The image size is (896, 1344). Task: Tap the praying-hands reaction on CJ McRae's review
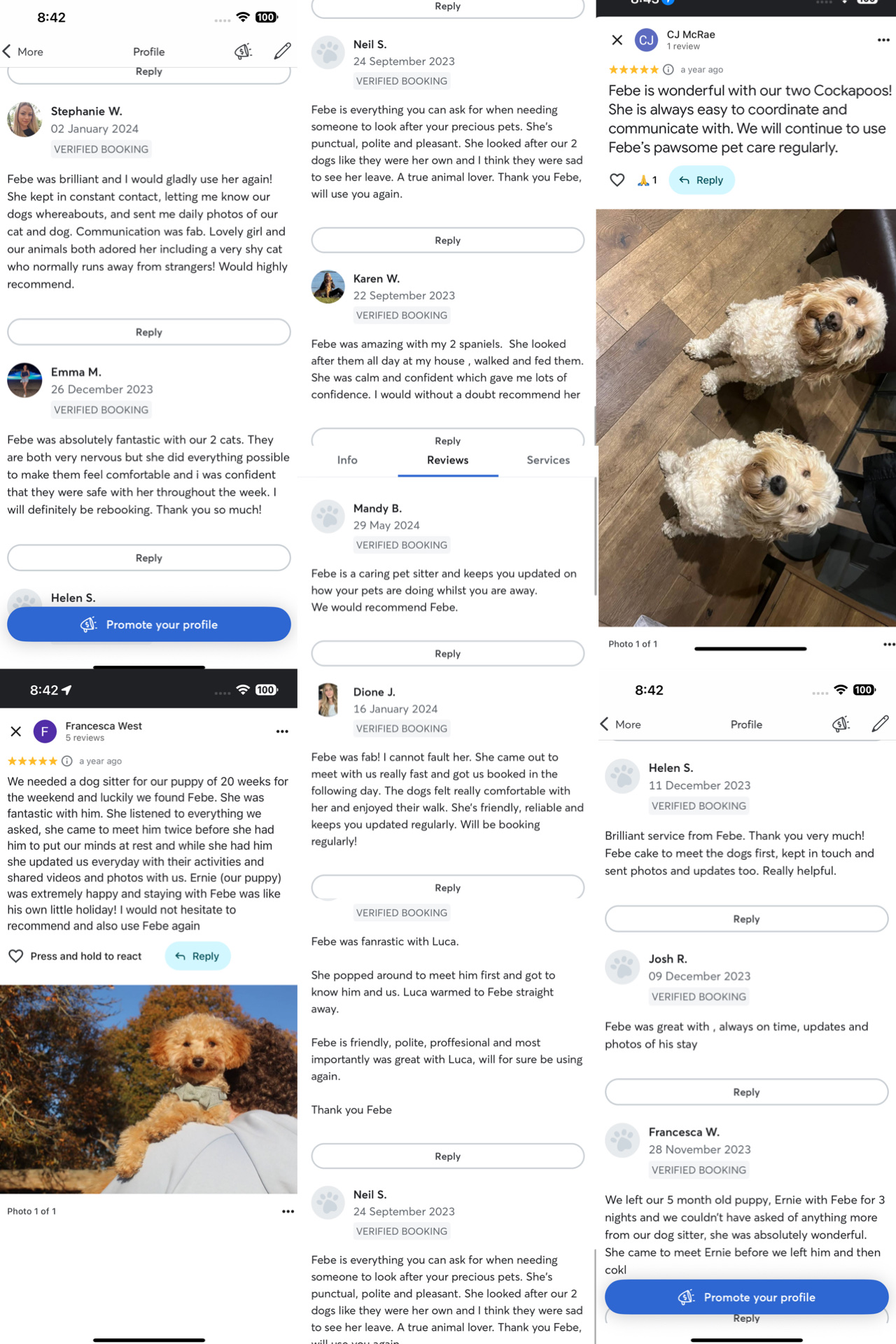click(x=647, y=180)
